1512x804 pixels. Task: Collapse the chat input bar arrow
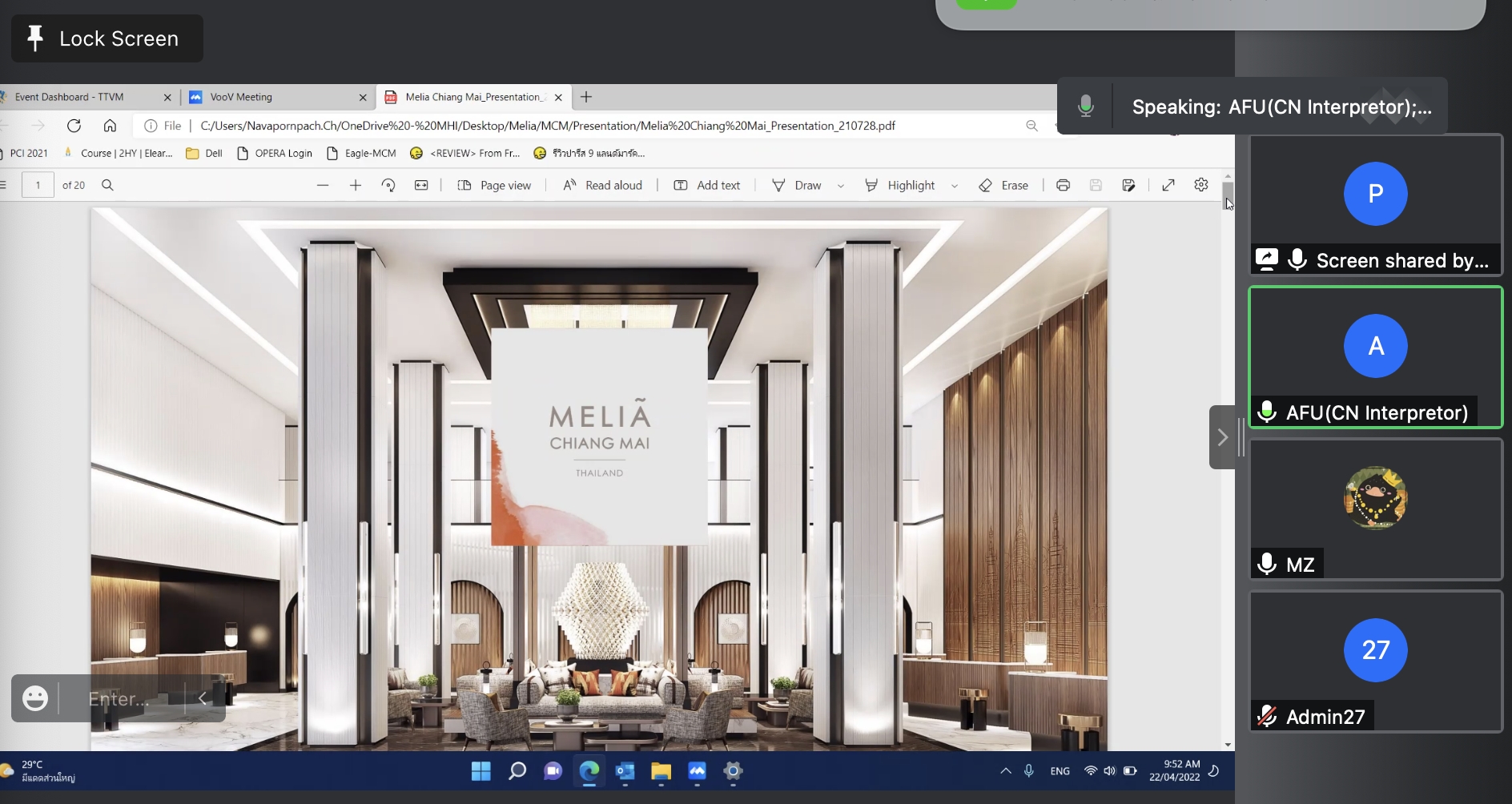203,698
